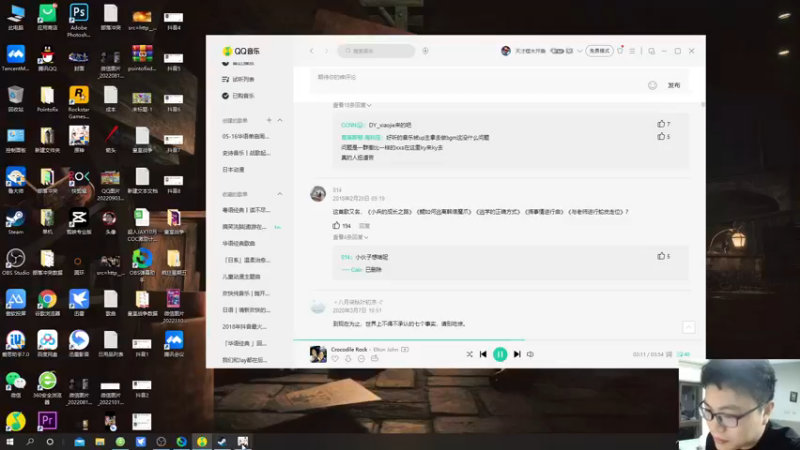This screenshot has height=450, width=800.
Task: Open the Crocodile Rock album cover thumbnail
Action: click(x=318, y=354)
